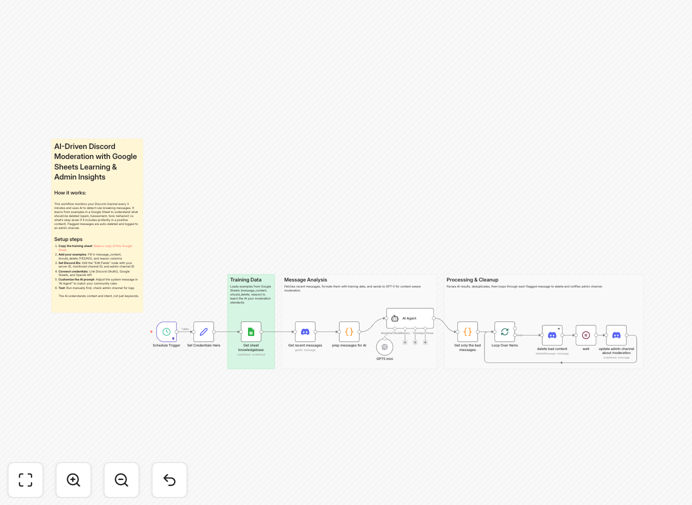Click the Schedule Trigger node label
The width and height of the screenshot is (692, 505).
coord(166,345)
